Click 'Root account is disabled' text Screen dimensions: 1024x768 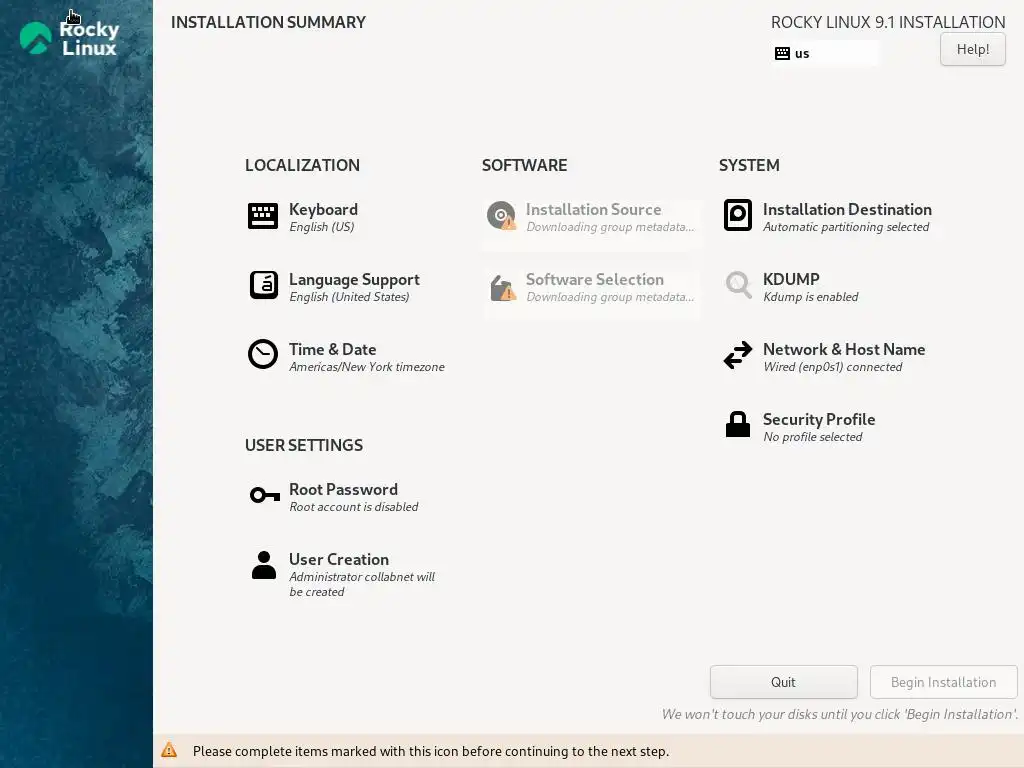coord(354,507)
